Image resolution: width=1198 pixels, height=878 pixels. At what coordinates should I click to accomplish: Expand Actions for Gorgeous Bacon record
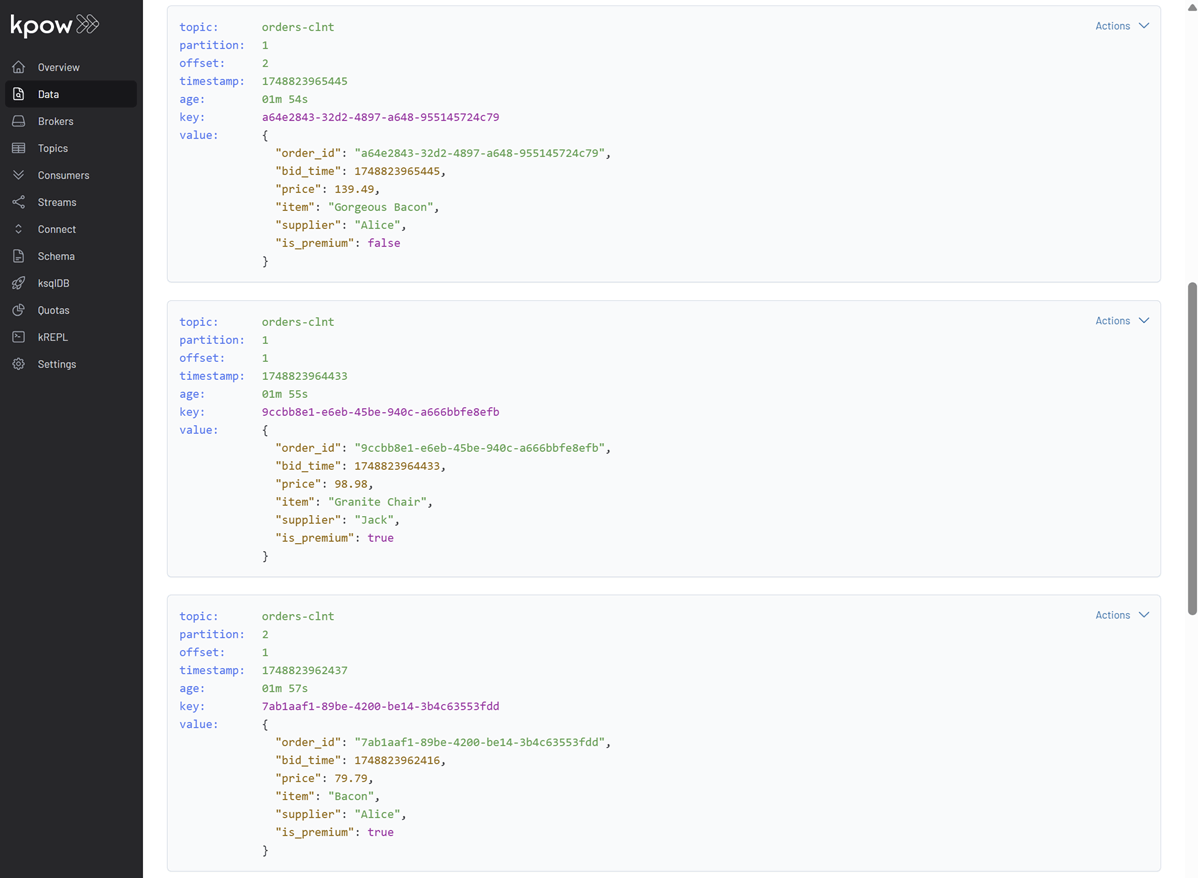point(1121,26)
